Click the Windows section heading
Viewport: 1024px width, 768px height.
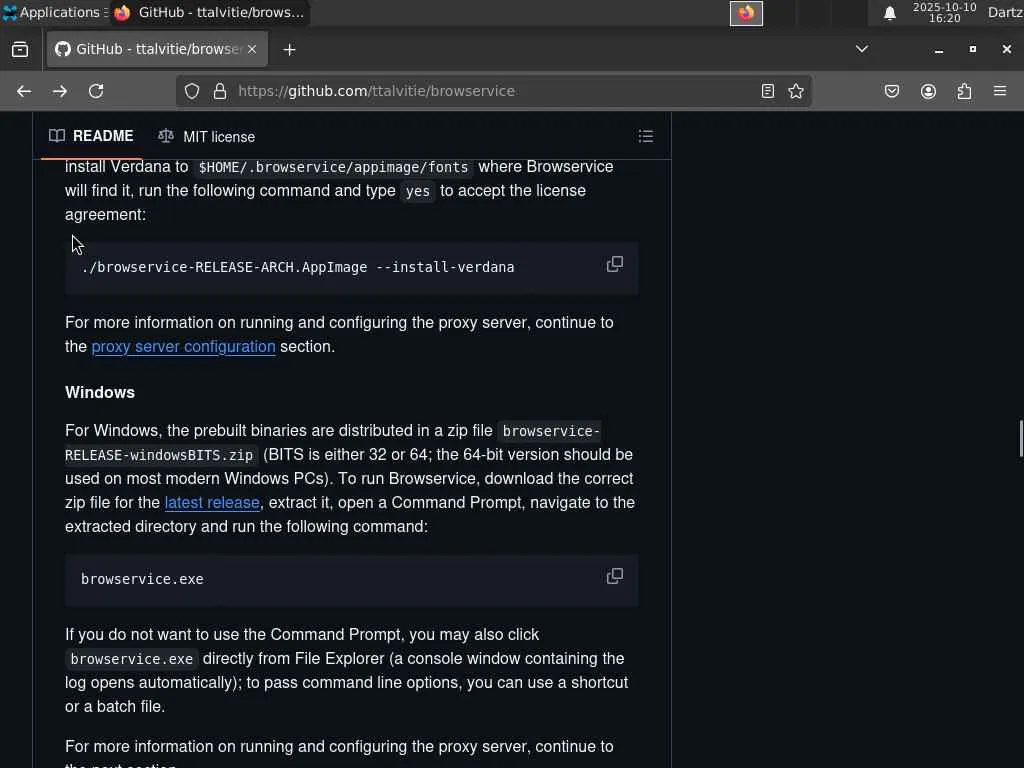coord(100,392)
